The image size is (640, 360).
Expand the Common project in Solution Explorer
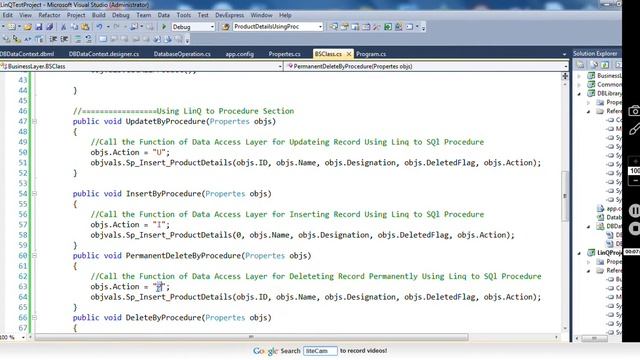[x=579, y=85]
